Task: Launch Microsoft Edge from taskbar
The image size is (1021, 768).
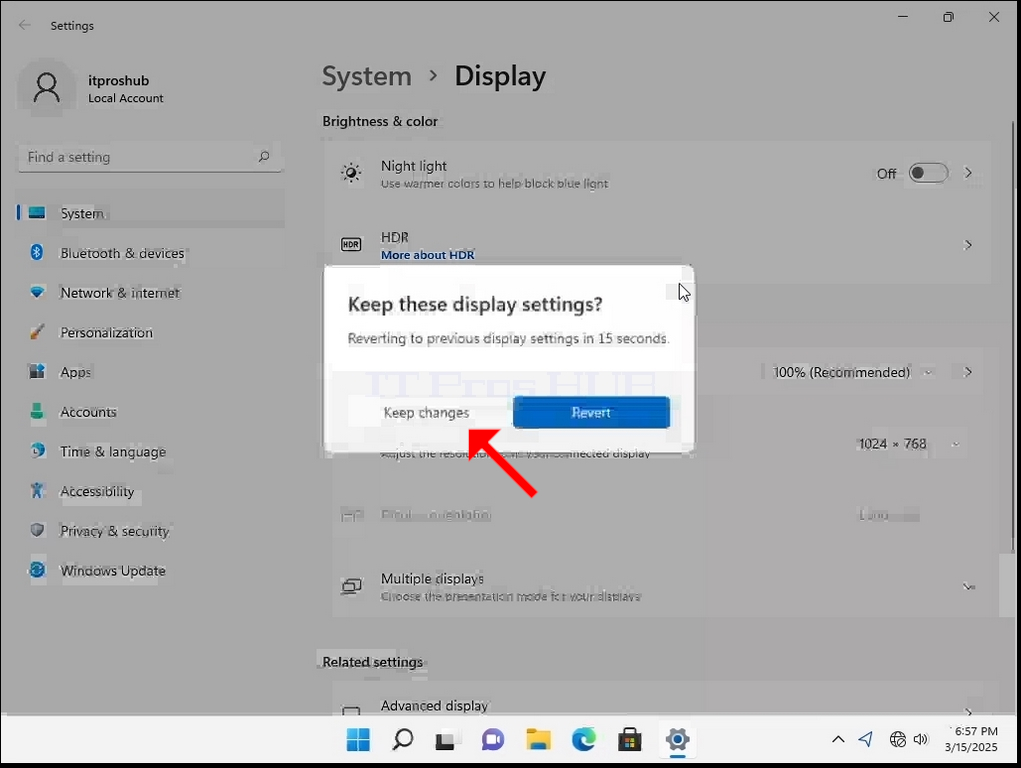Action: pos(584,739)
